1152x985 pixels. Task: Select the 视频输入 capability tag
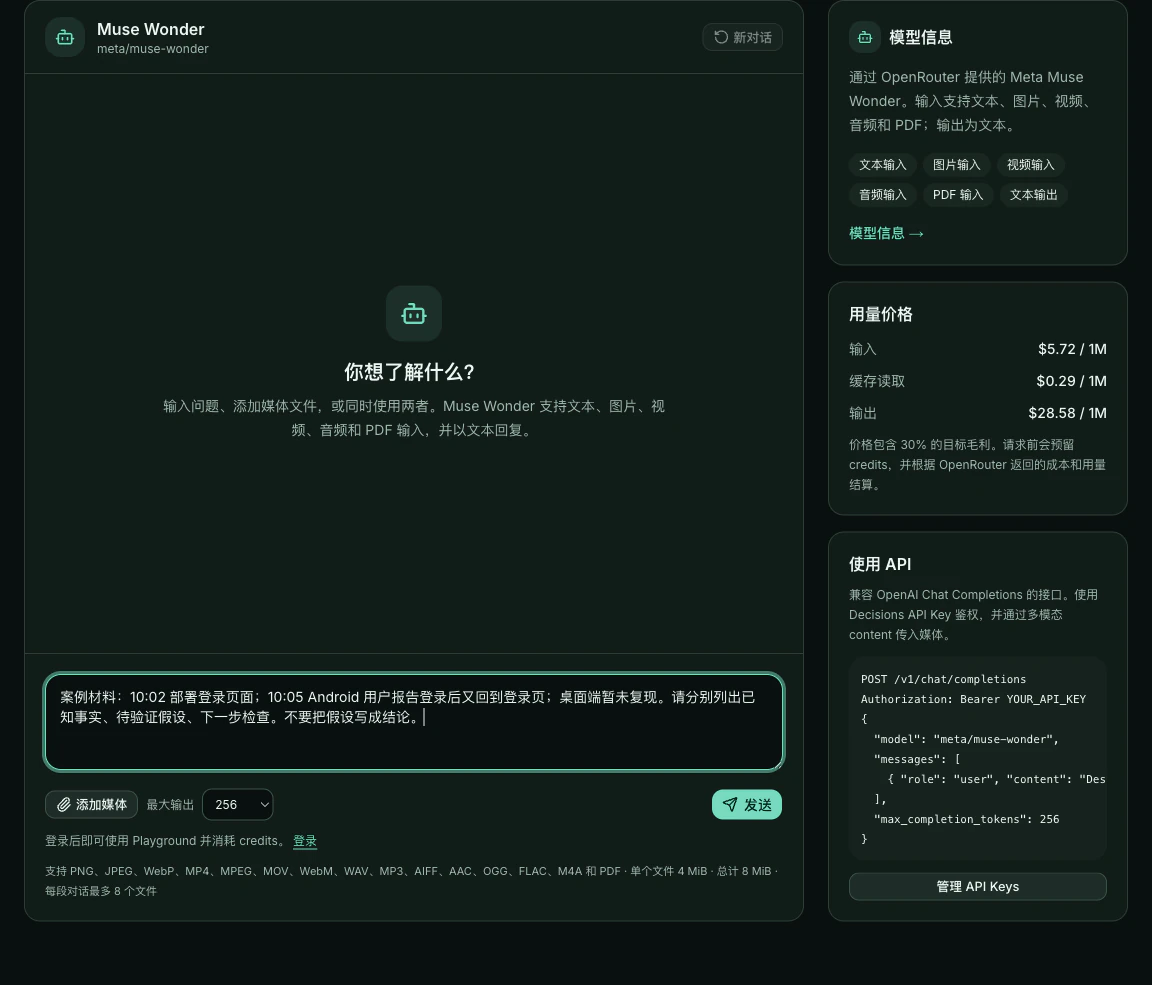[x=1030, y=165]
